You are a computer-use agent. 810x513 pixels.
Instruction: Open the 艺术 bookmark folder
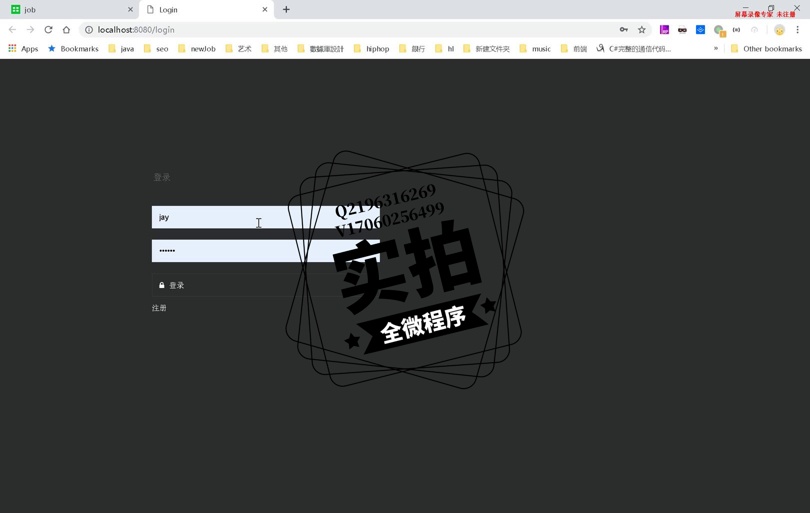tap(238, 49)
